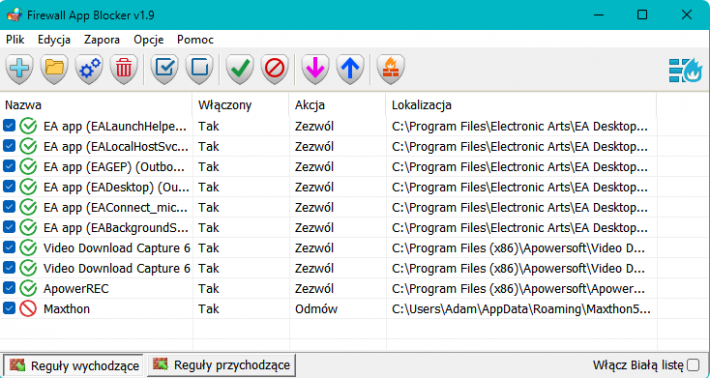Click the Odmów action cell
This screenshot has width=710, height=378.
[x=316, y=309]
